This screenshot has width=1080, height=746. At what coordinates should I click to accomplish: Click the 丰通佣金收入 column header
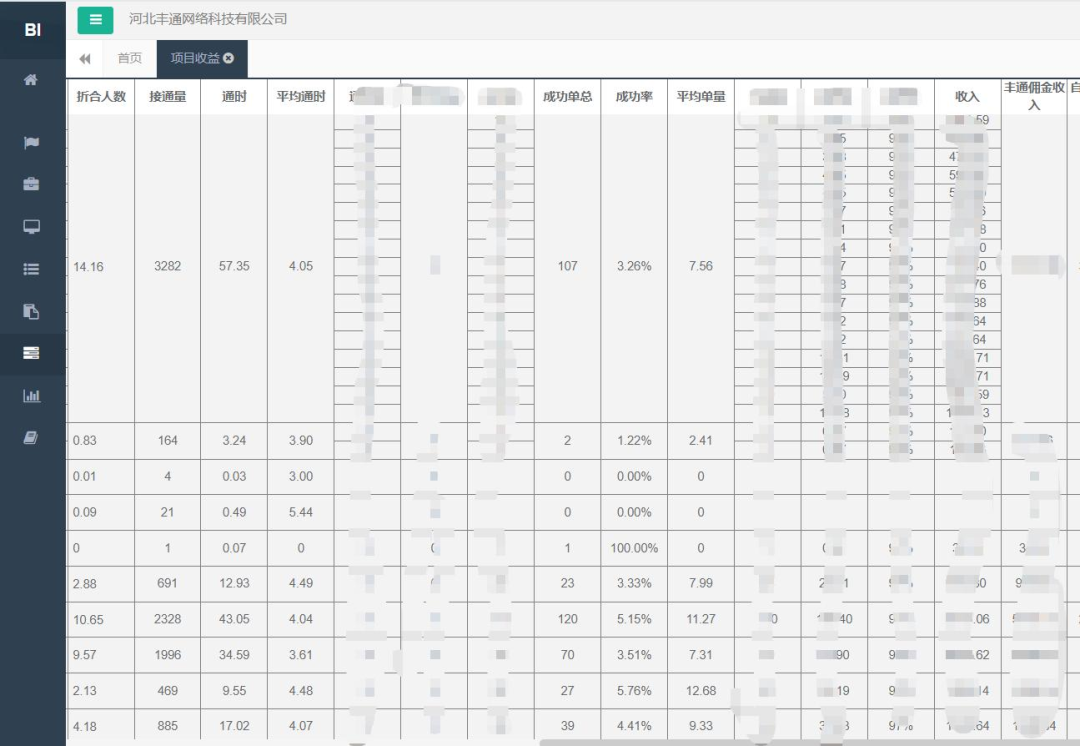coord(1034,96)
